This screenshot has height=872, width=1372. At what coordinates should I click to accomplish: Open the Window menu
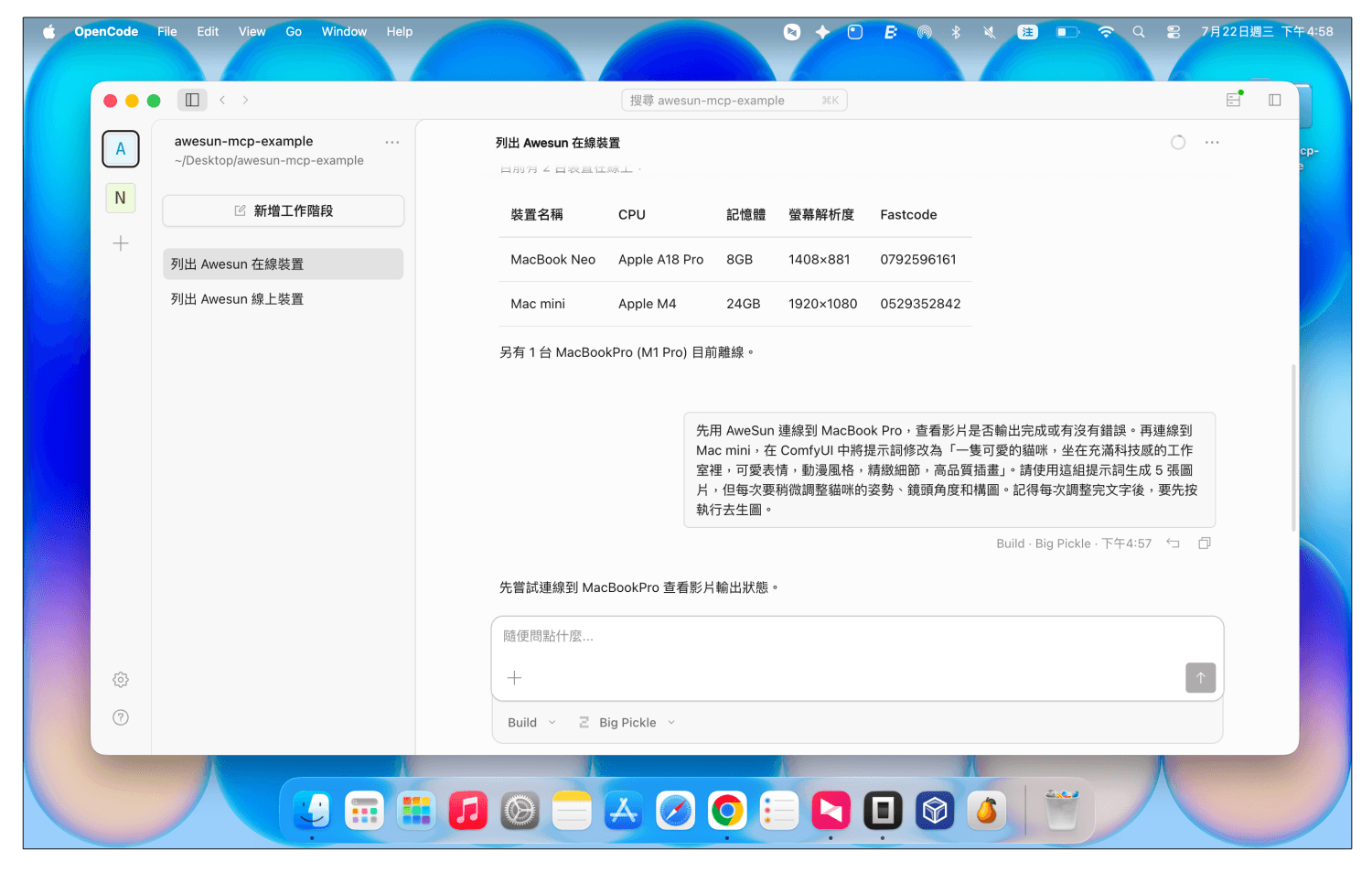point(344,32)
